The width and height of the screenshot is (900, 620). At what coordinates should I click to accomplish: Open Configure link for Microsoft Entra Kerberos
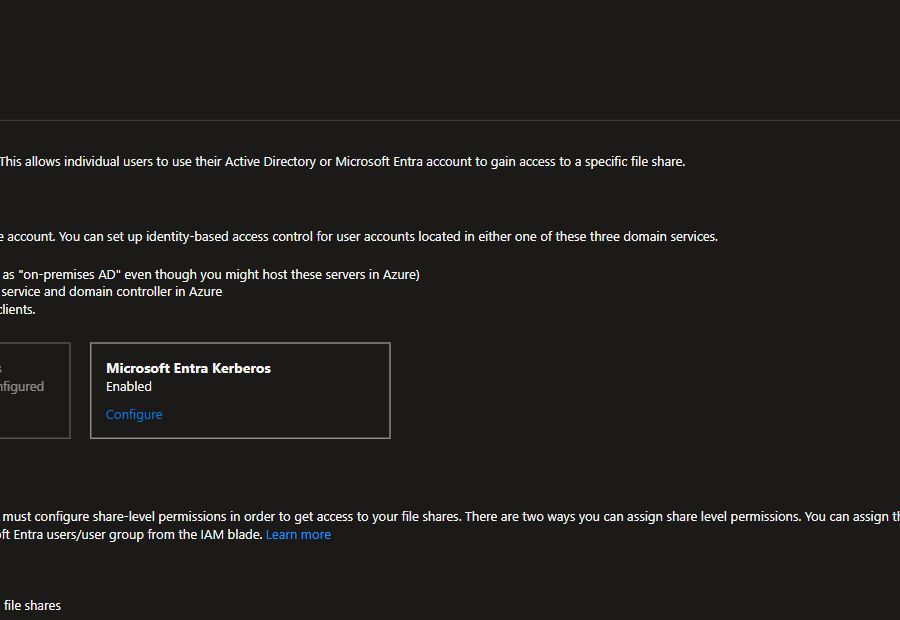[x=134, y=414]
